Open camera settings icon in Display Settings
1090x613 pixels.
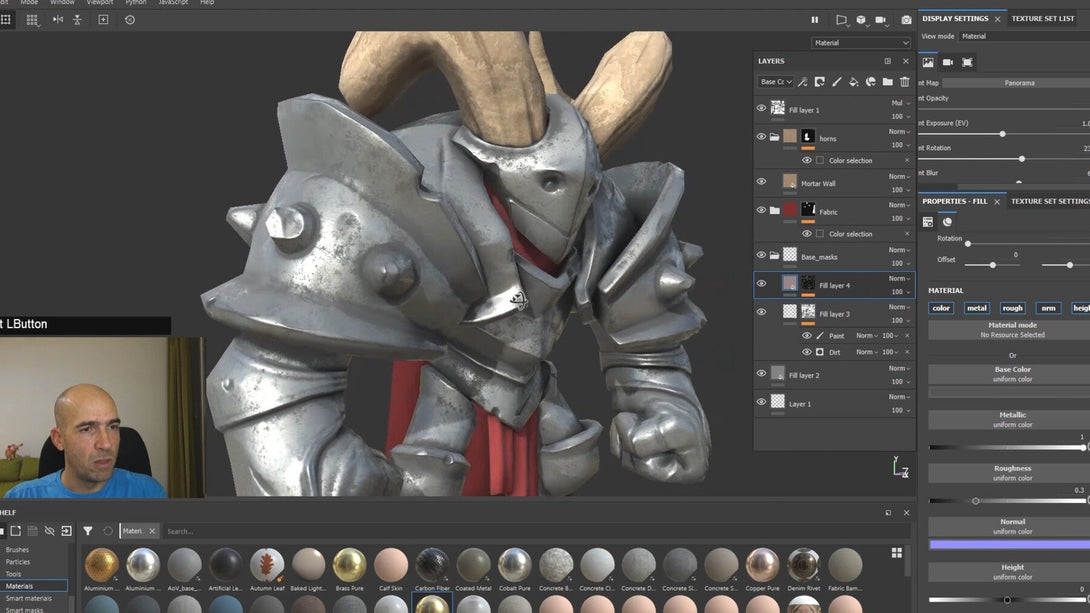point(947,63)
